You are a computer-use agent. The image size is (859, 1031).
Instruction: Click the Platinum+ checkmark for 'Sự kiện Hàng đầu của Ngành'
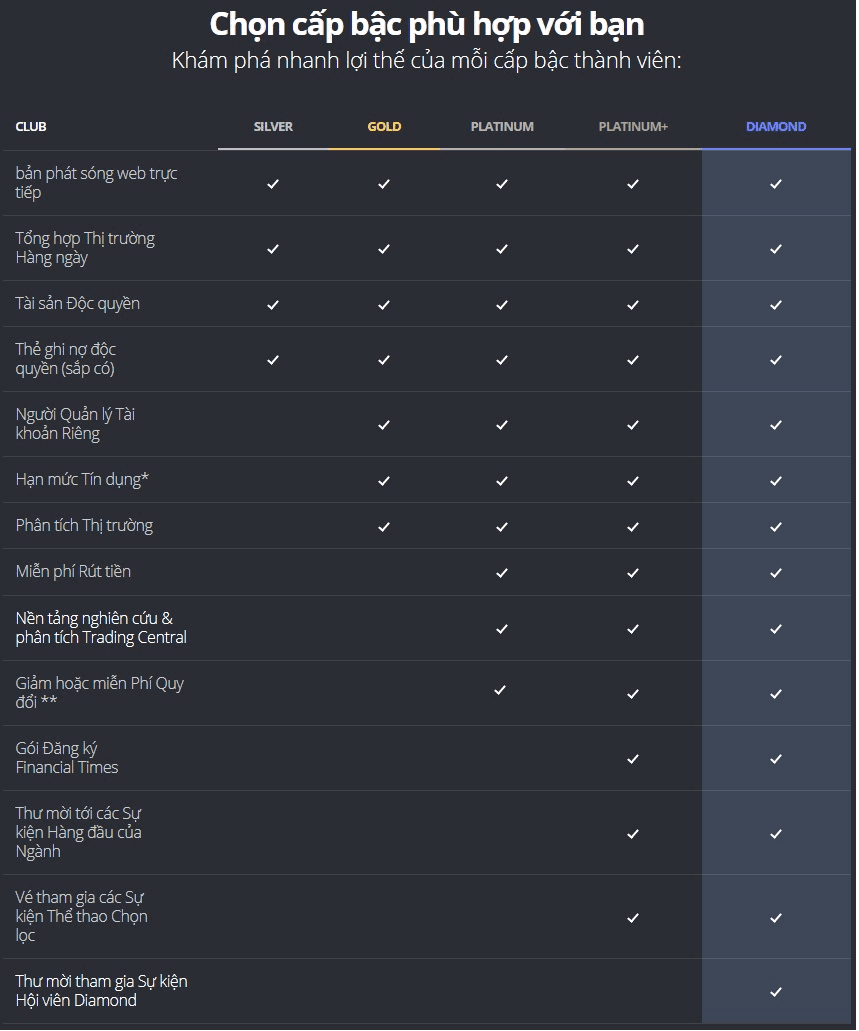click(633, 834)
